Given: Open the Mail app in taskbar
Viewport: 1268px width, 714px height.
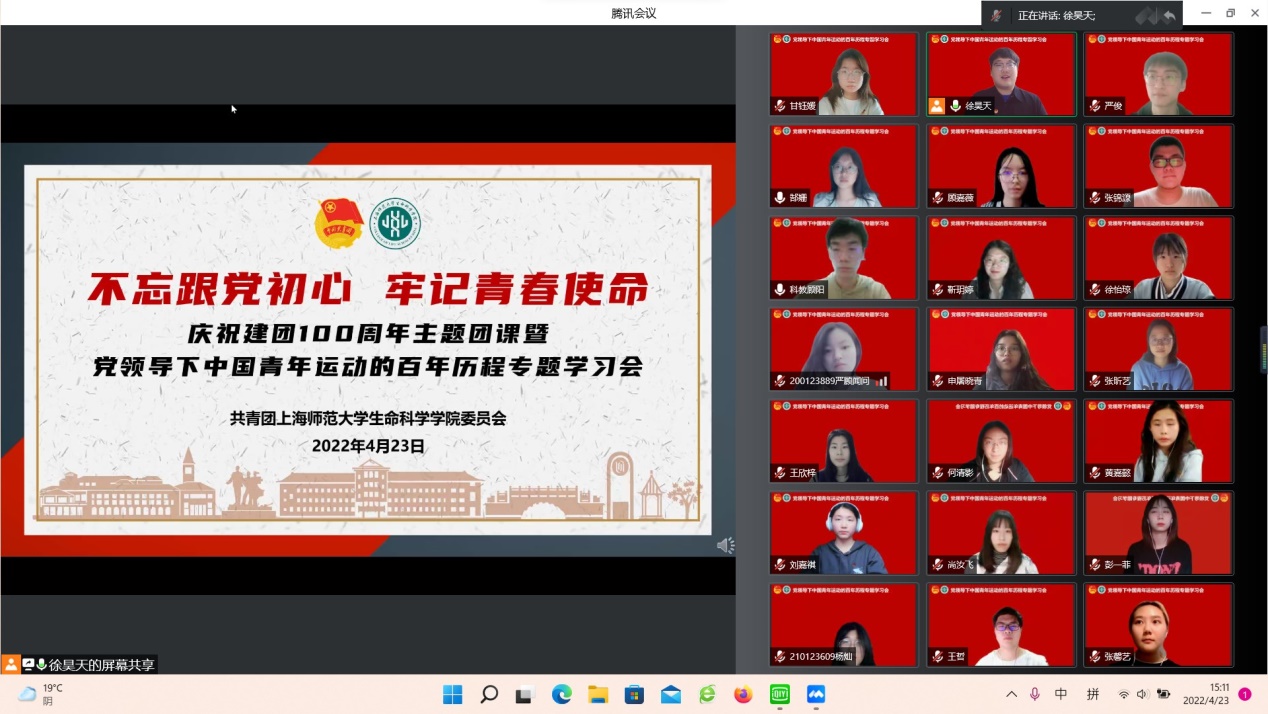Looking at the screenshot, I should pyautogui.click(x=670, y=694).
